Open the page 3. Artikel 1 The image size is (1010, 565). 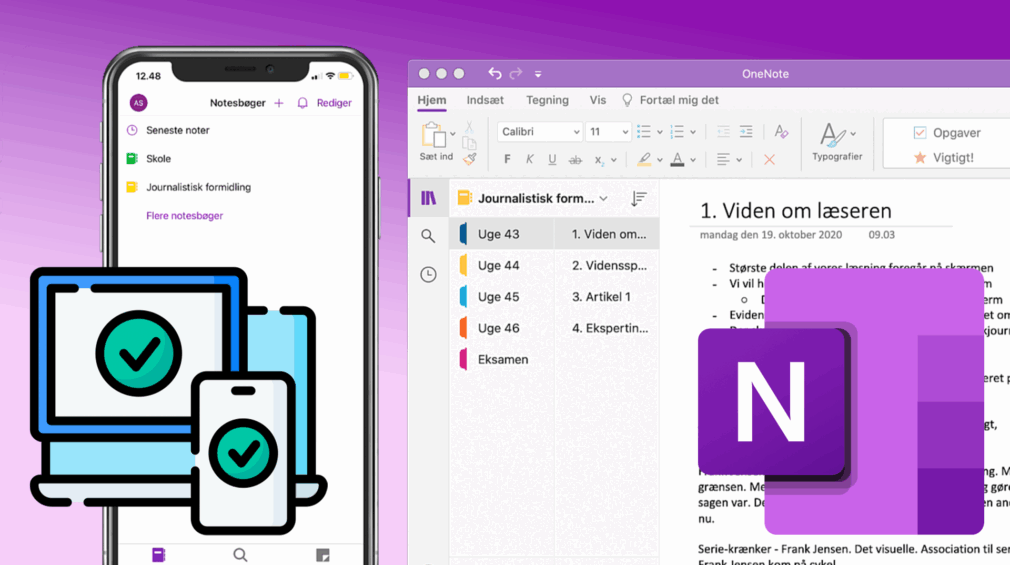[607, 297]
